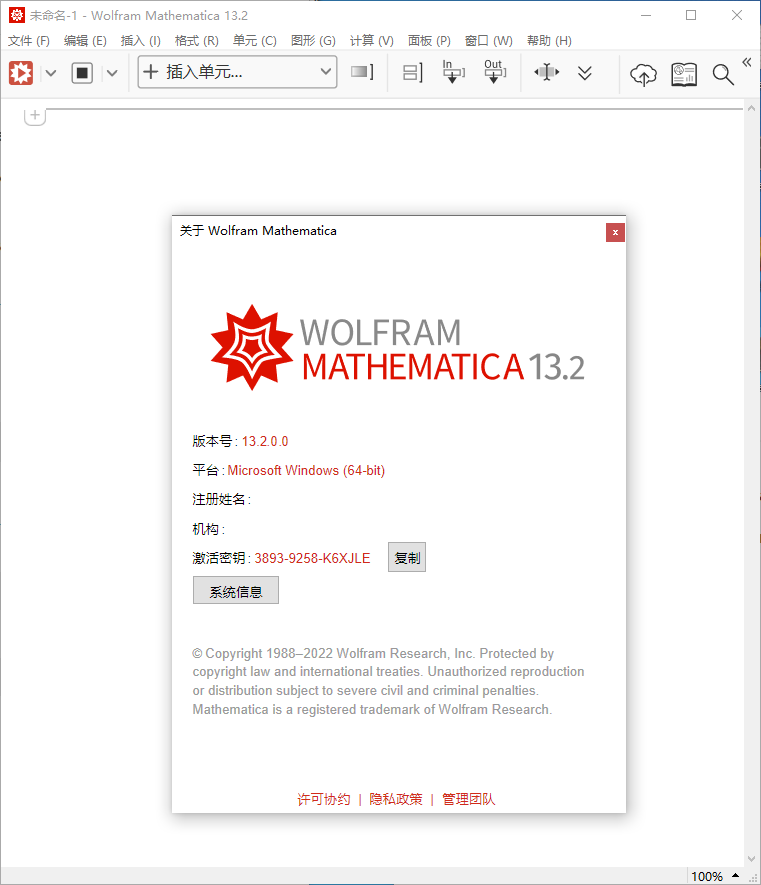Click the scrollbar up arrow
Viewport: 761px width, 885px height.
click(x=751, y=108)
